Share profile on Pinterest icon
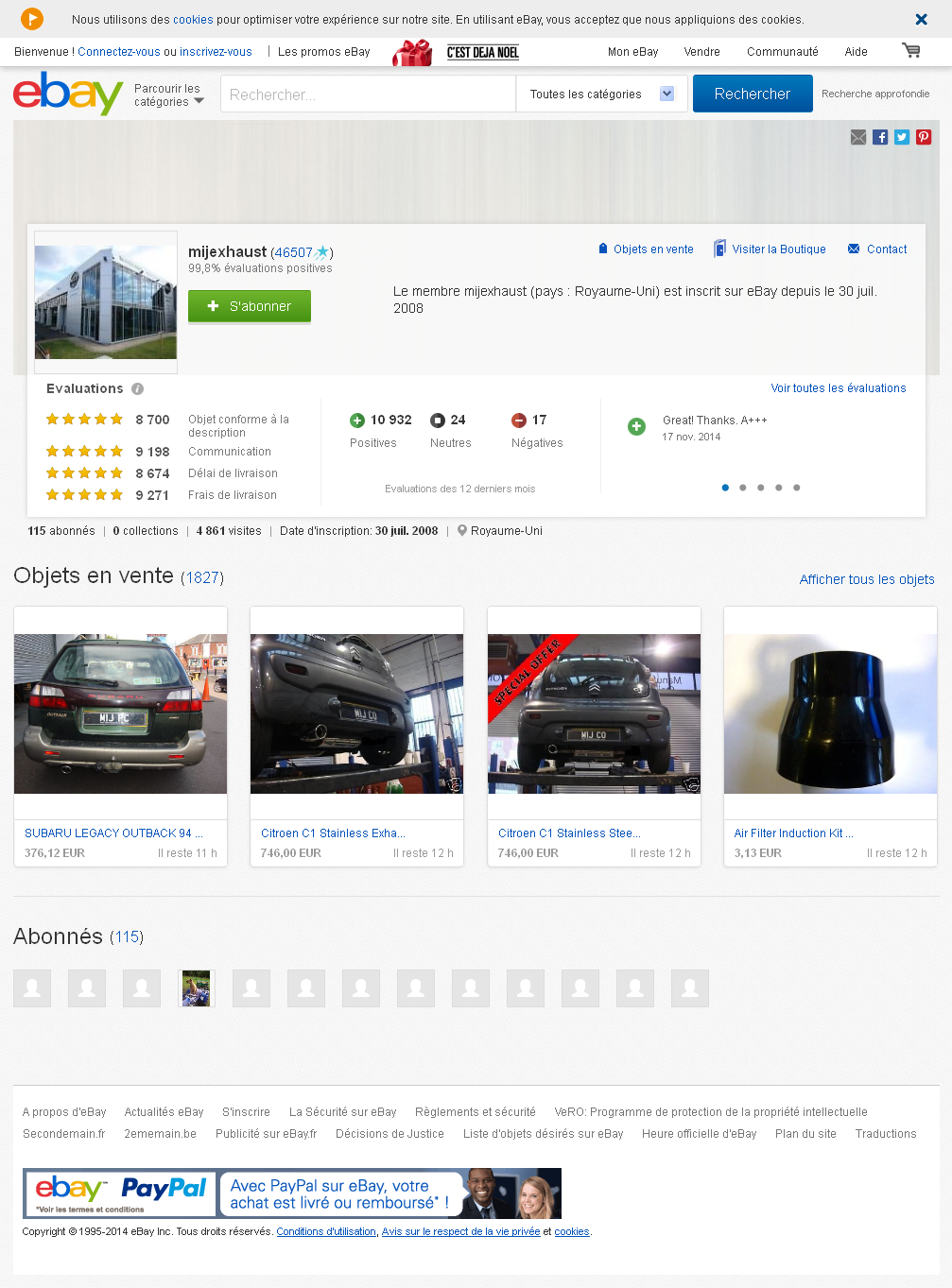 coord(924,138)
